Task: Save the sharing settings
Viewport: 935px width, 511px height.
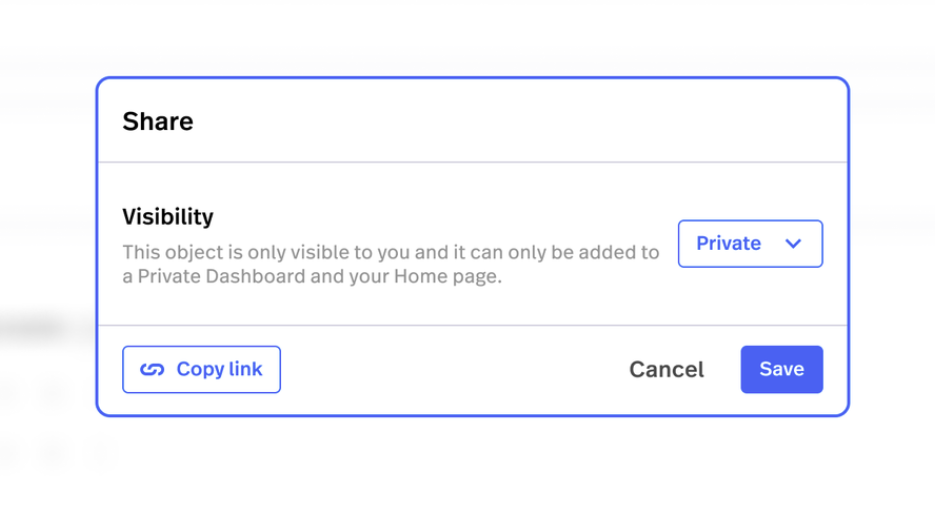Action: tap(781, 370)
